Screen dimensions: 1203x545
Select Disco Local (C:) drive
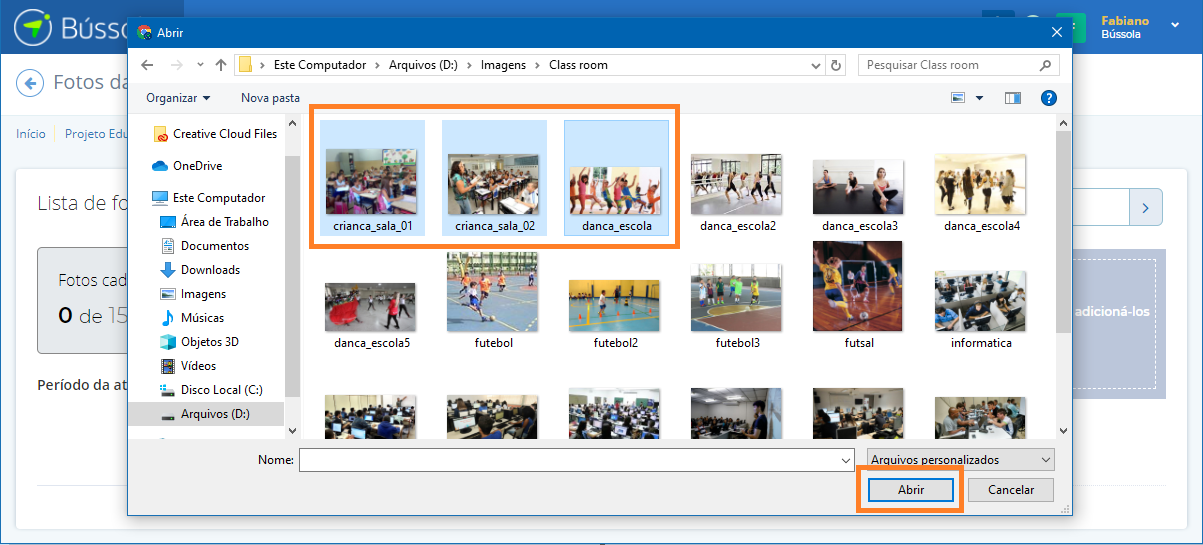(211, 390)
